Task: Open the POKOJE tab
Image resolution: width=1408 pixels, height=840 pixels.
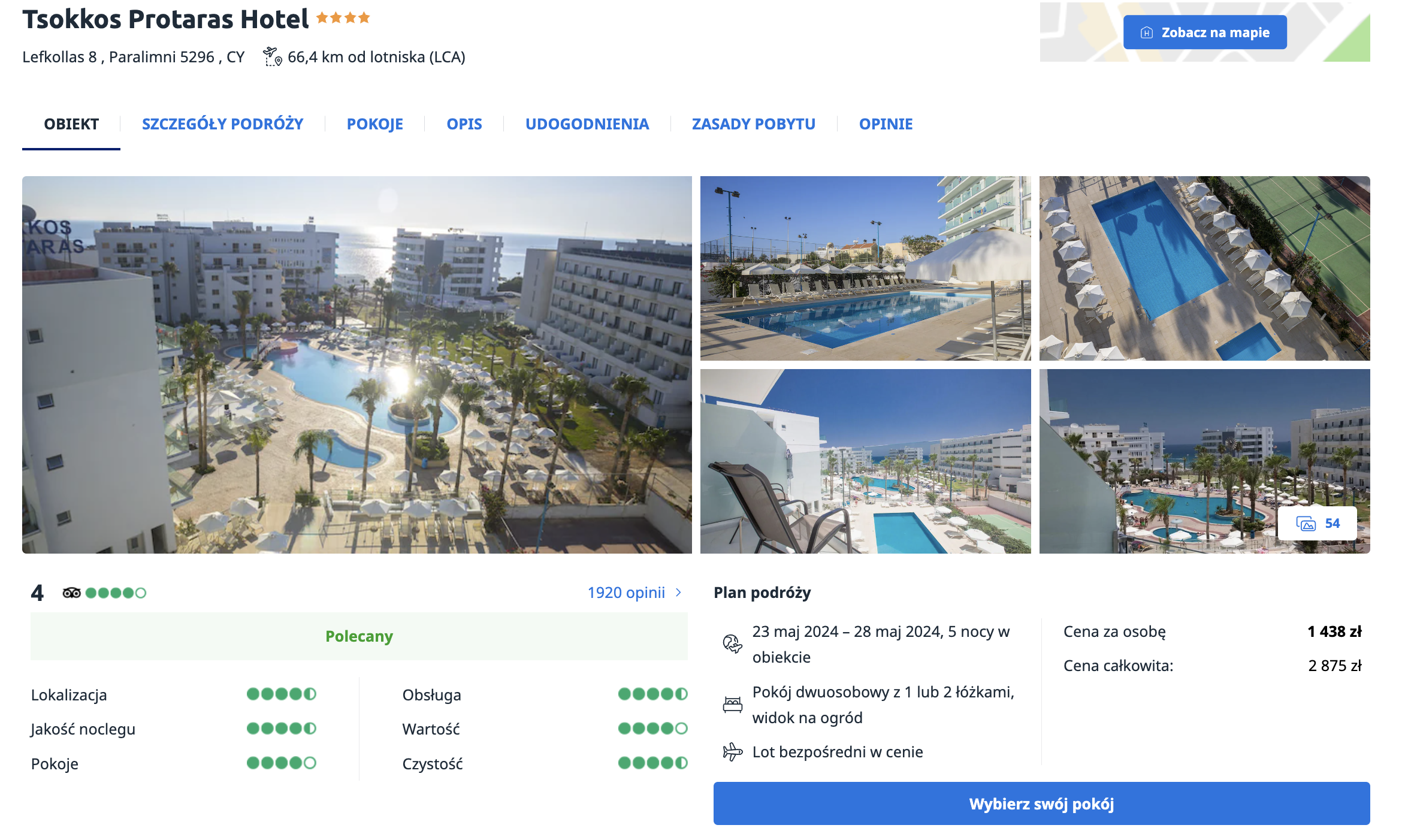Action: coord(374,124)
